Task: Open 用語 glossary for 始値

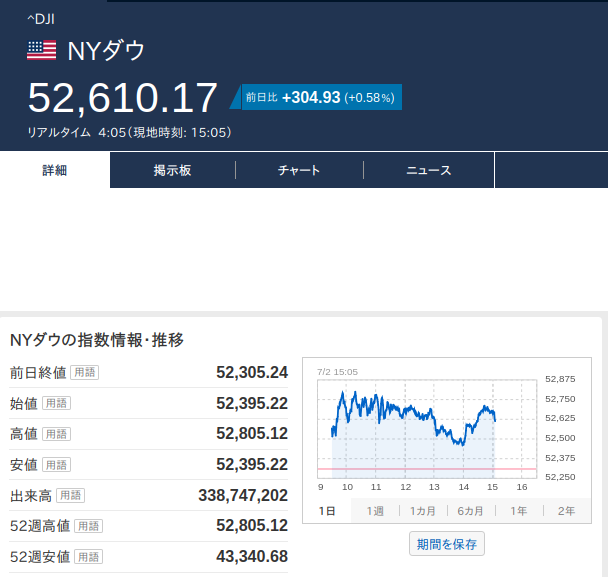Action: click(56, 403)
